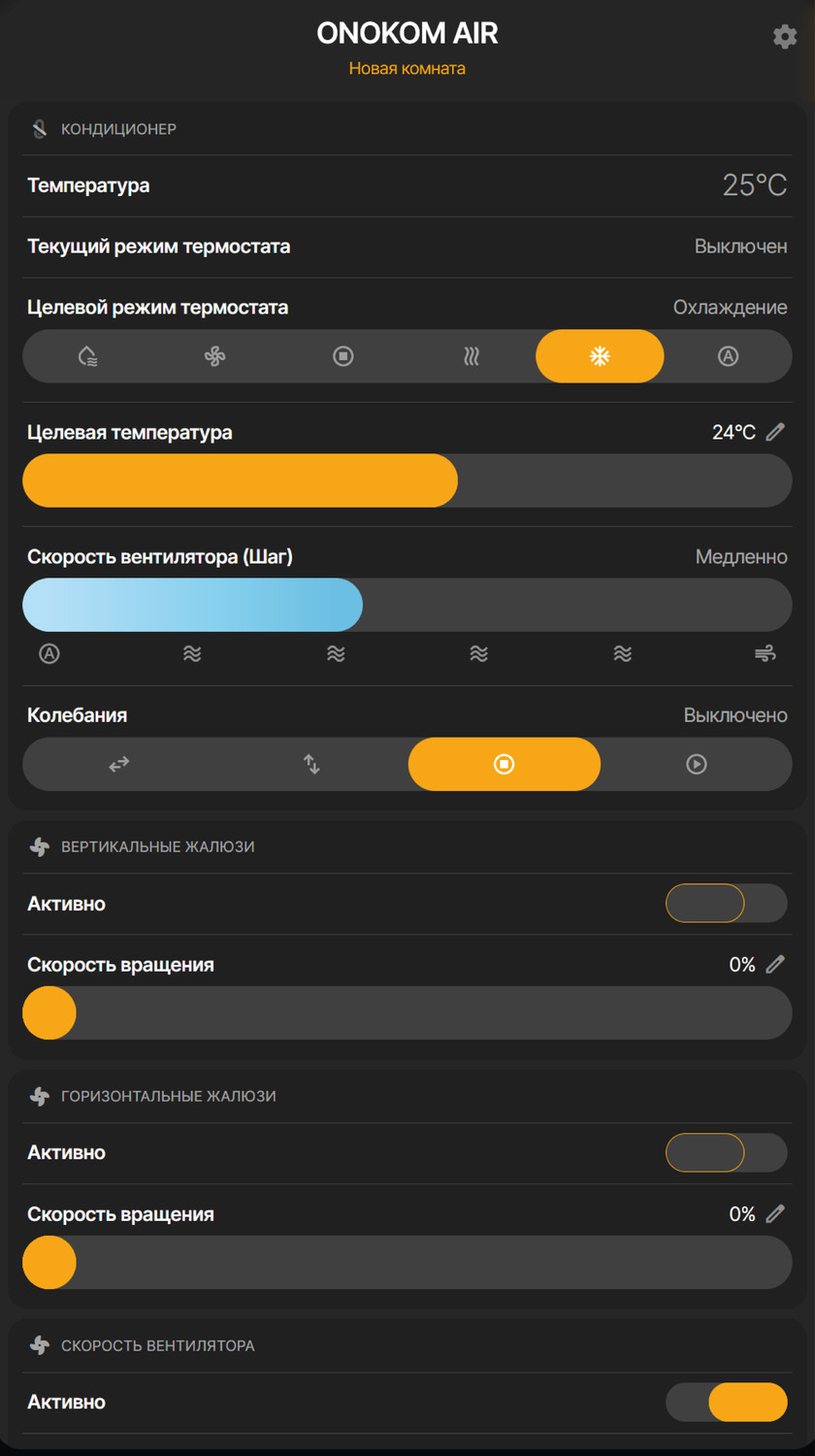
Task: Select the cooling snowflake mode icon
Action: pyautogui.click(x=600, y=356)
